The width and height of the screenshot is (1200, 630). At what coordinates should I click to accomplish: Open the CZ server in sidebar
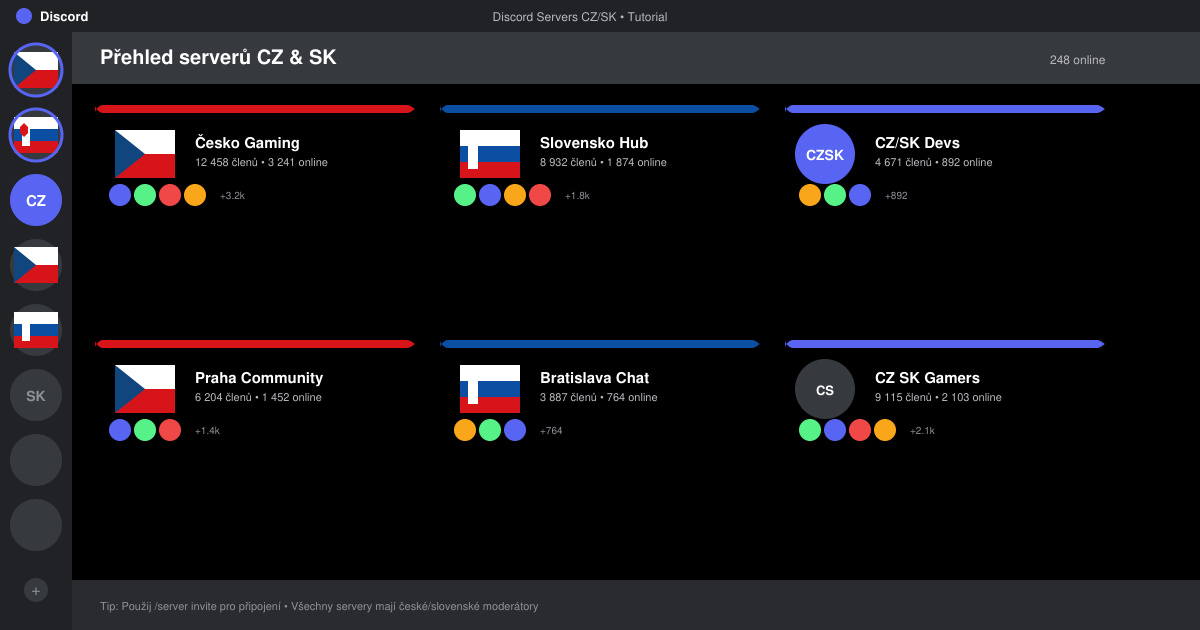(x=36, y=200)
